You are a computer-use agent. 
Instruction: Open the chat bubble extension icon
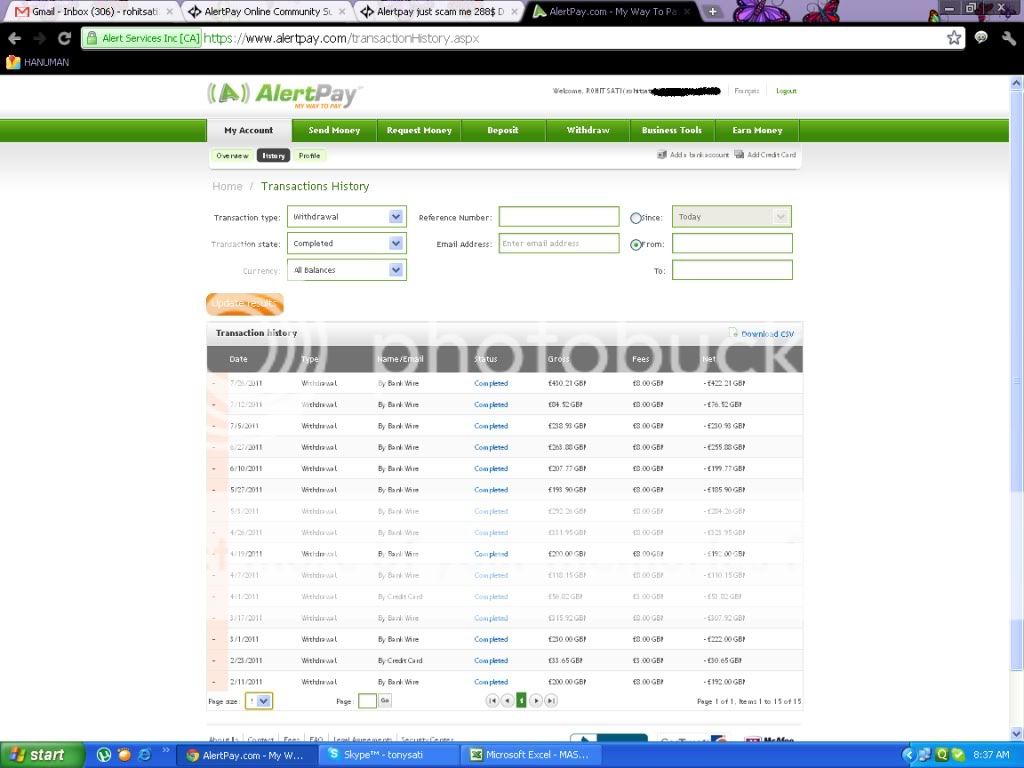pyautogui.click(x=981, y=38)
